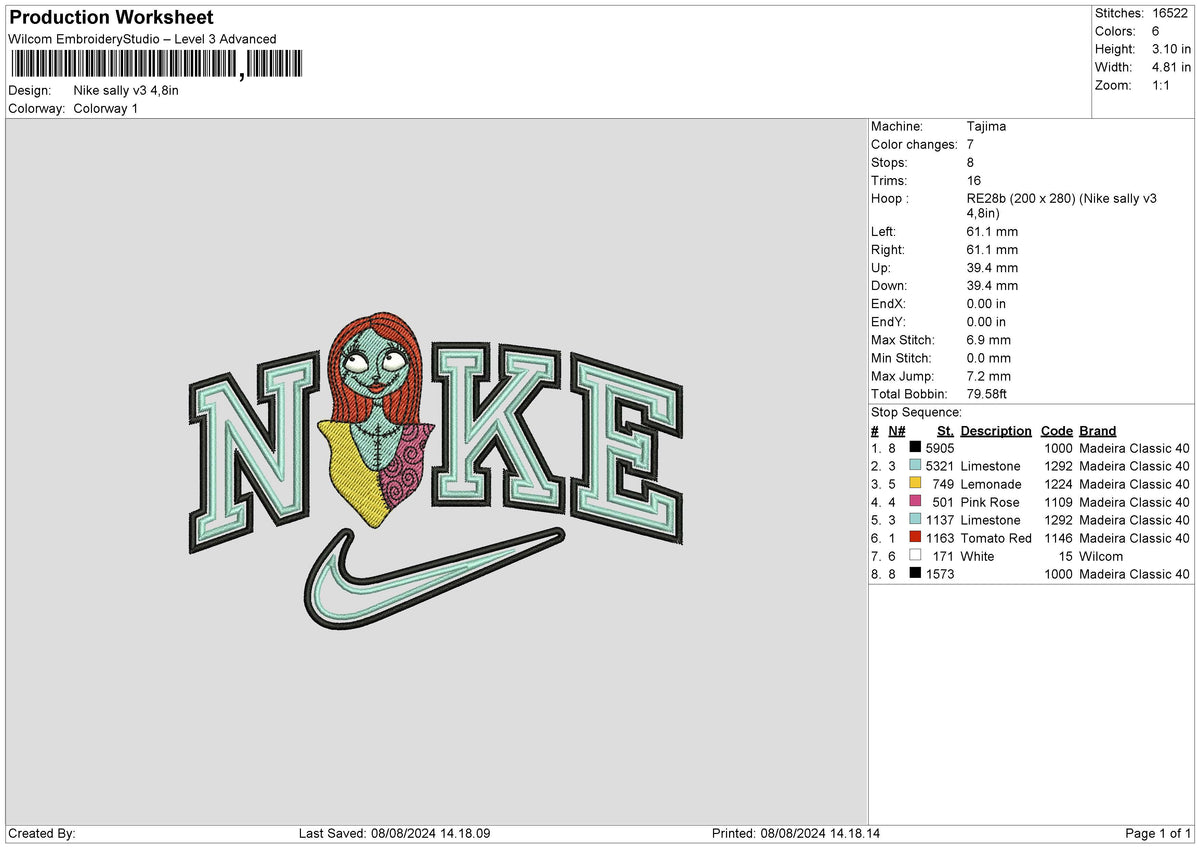Click the Lemonade thread color square
Screen dimensions: 1200x848
click(915, 484)
